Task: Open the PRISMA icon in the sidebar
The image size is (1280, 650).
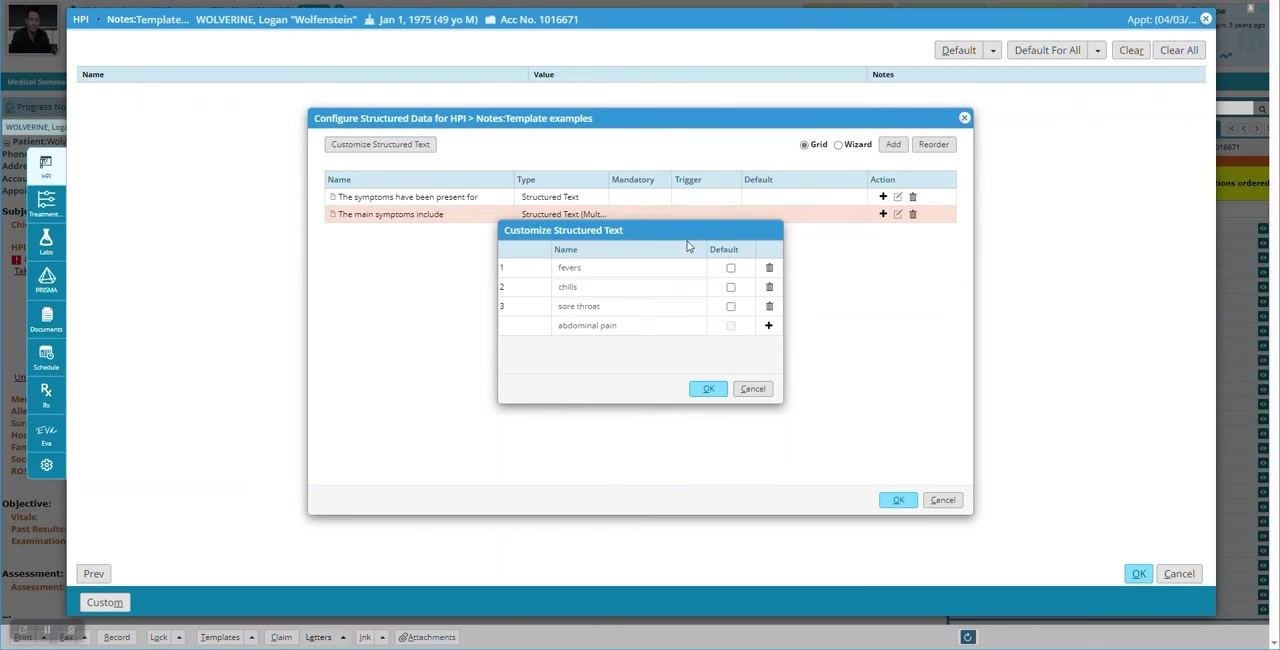Action: [x=46, y=280]
